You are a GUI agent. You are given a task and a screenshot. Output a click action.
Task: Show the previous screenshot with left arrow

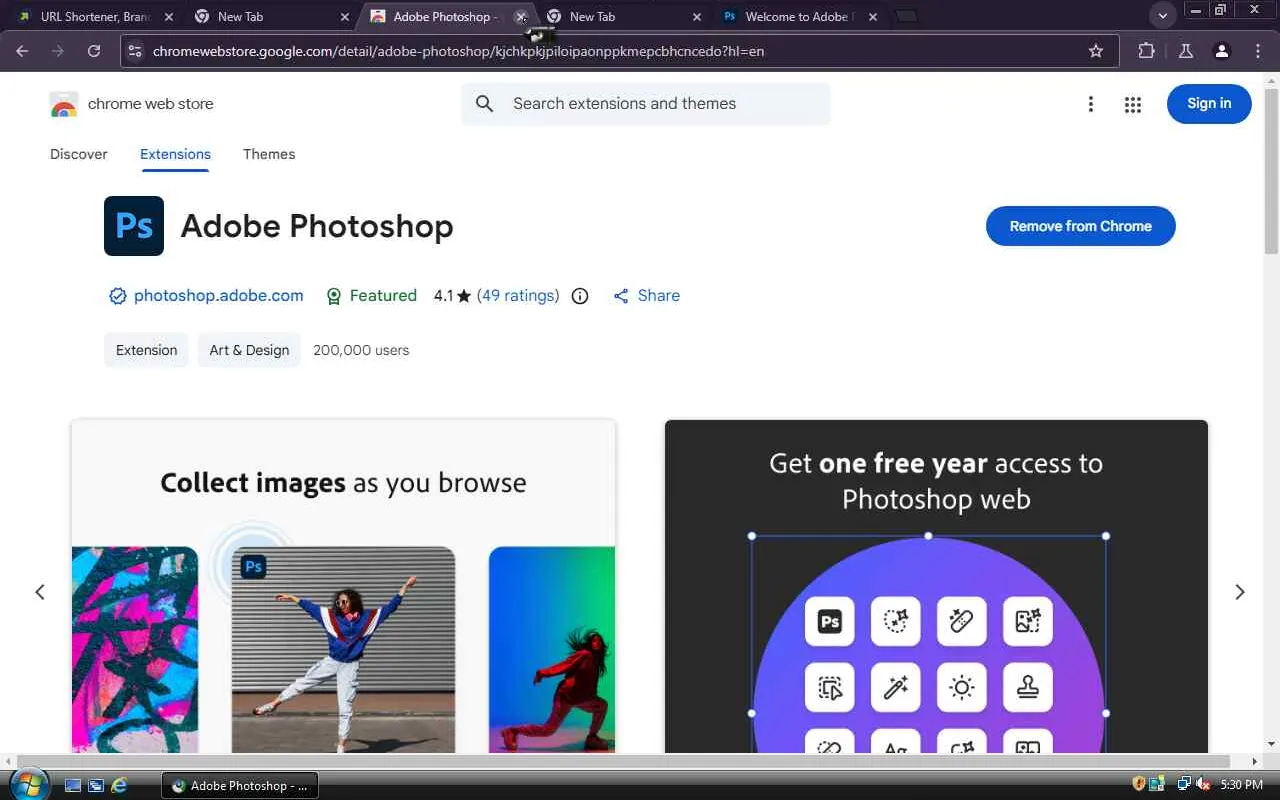pos(40,592)
